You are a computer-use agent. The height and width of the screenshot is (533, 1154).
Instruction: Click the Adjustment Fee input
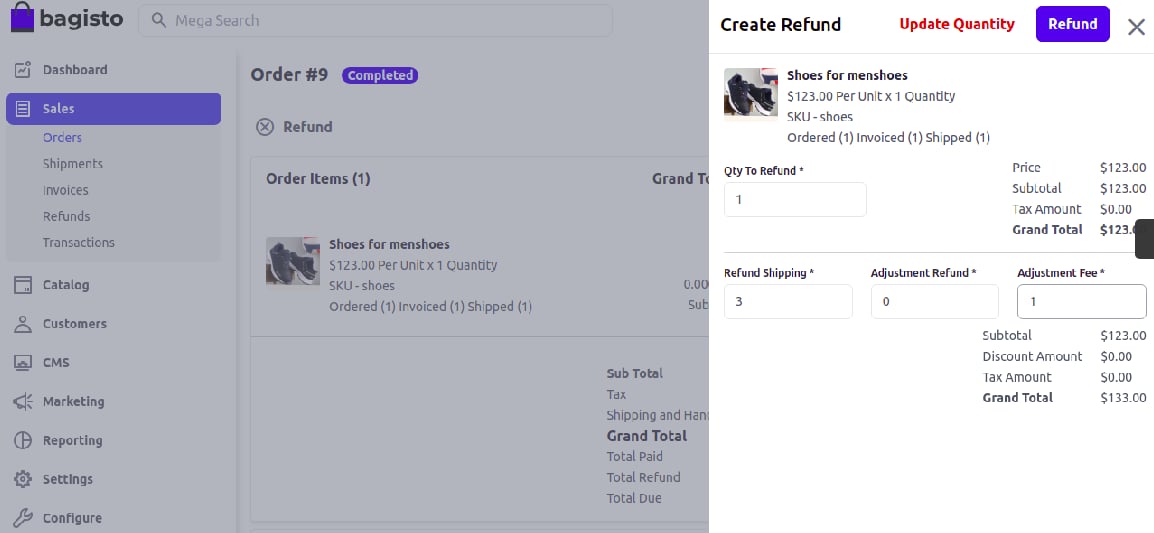(1082, 302)
